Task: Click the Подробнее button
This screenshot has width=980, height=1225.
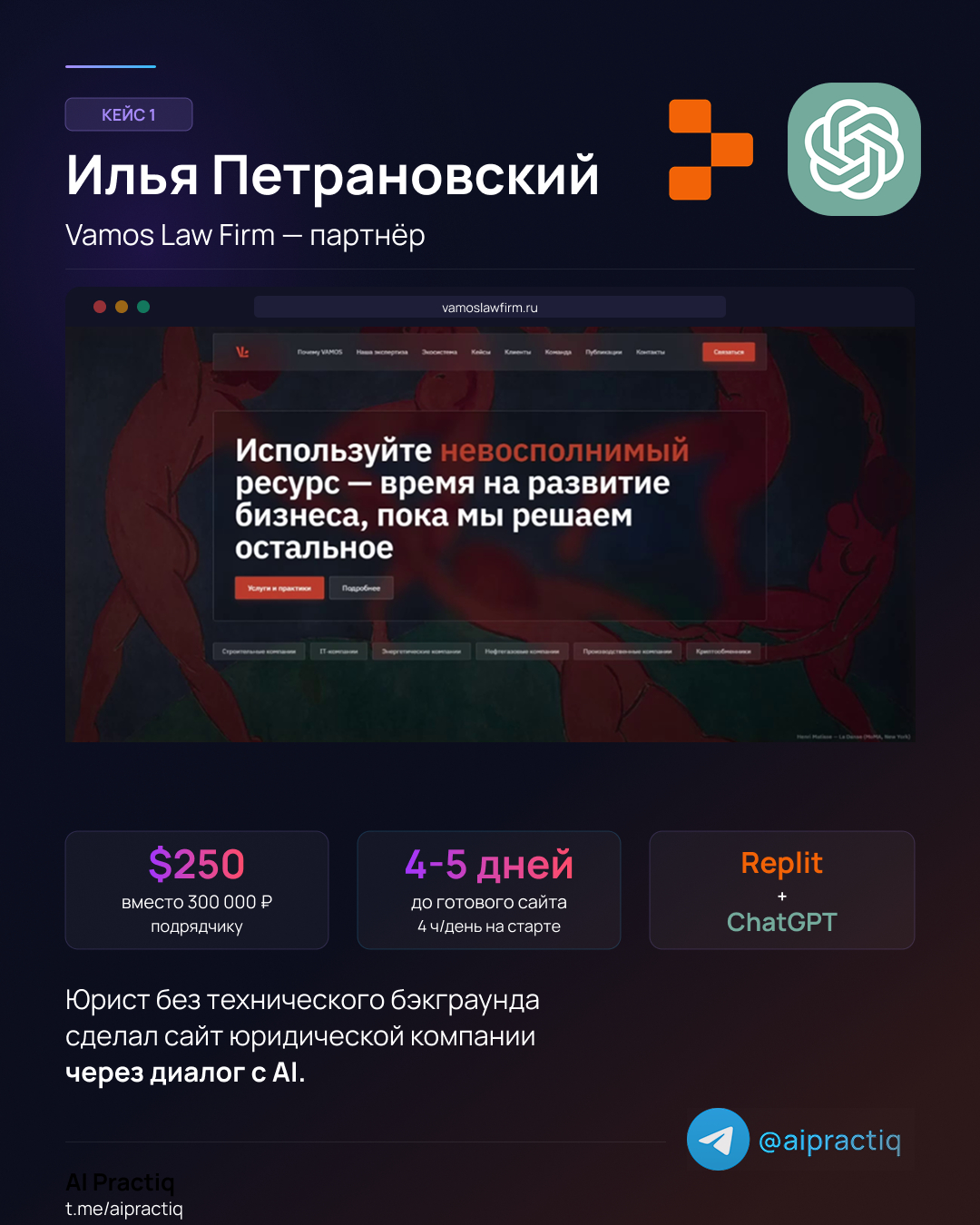Action: 361,588
